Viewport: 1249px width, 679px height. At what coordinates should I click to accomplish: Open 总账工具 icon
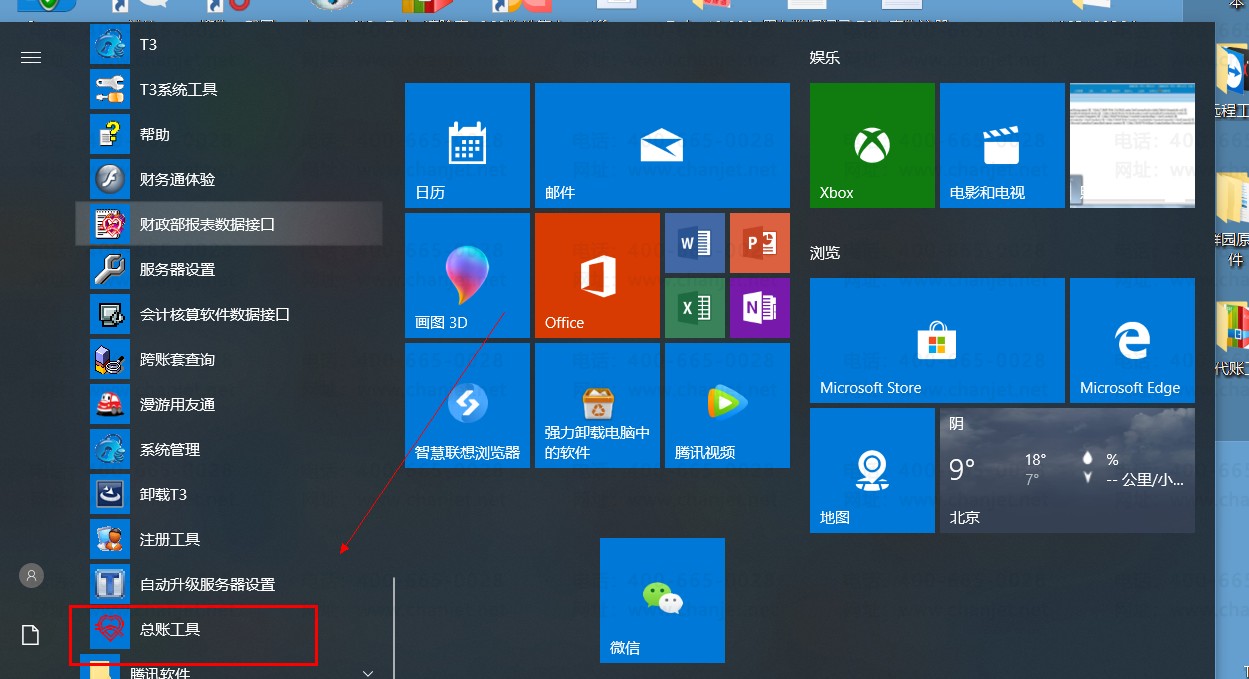coord(110,629)
